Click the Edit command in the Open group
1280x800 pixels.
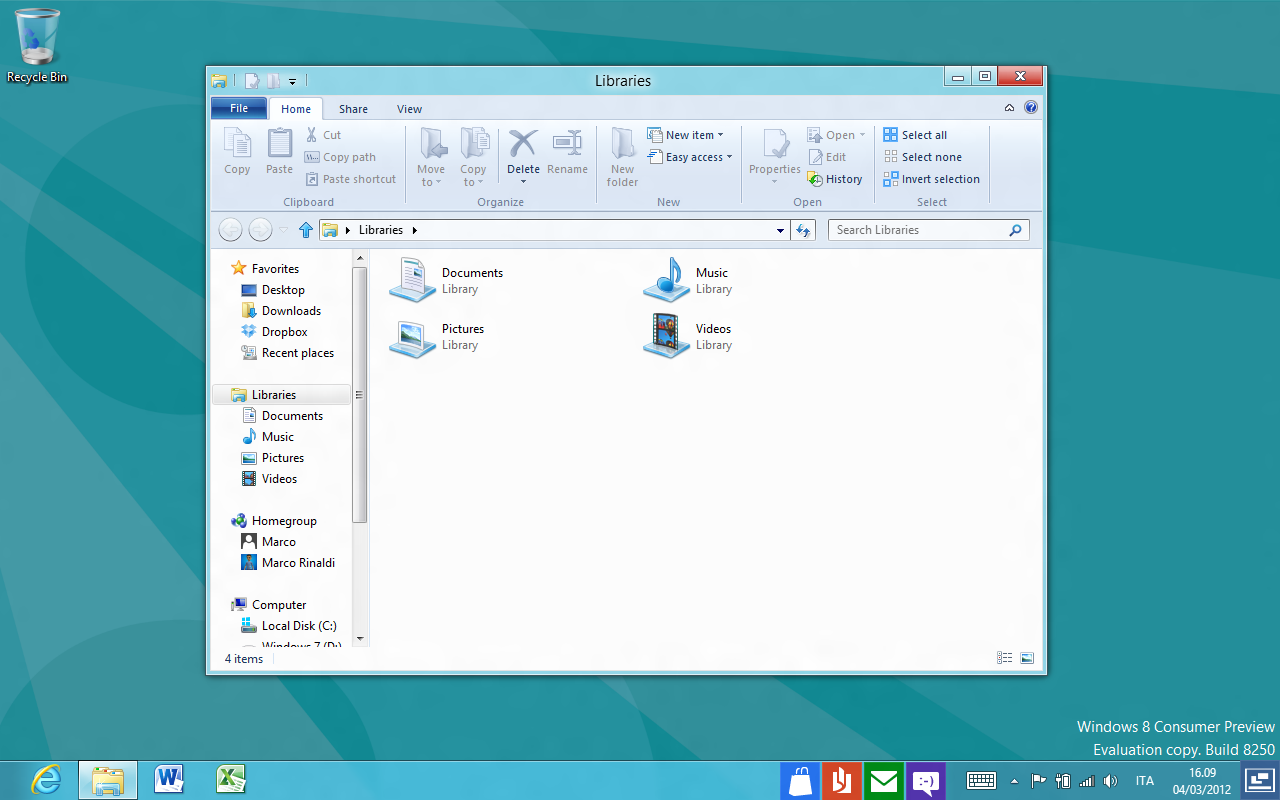click(827, 157)
